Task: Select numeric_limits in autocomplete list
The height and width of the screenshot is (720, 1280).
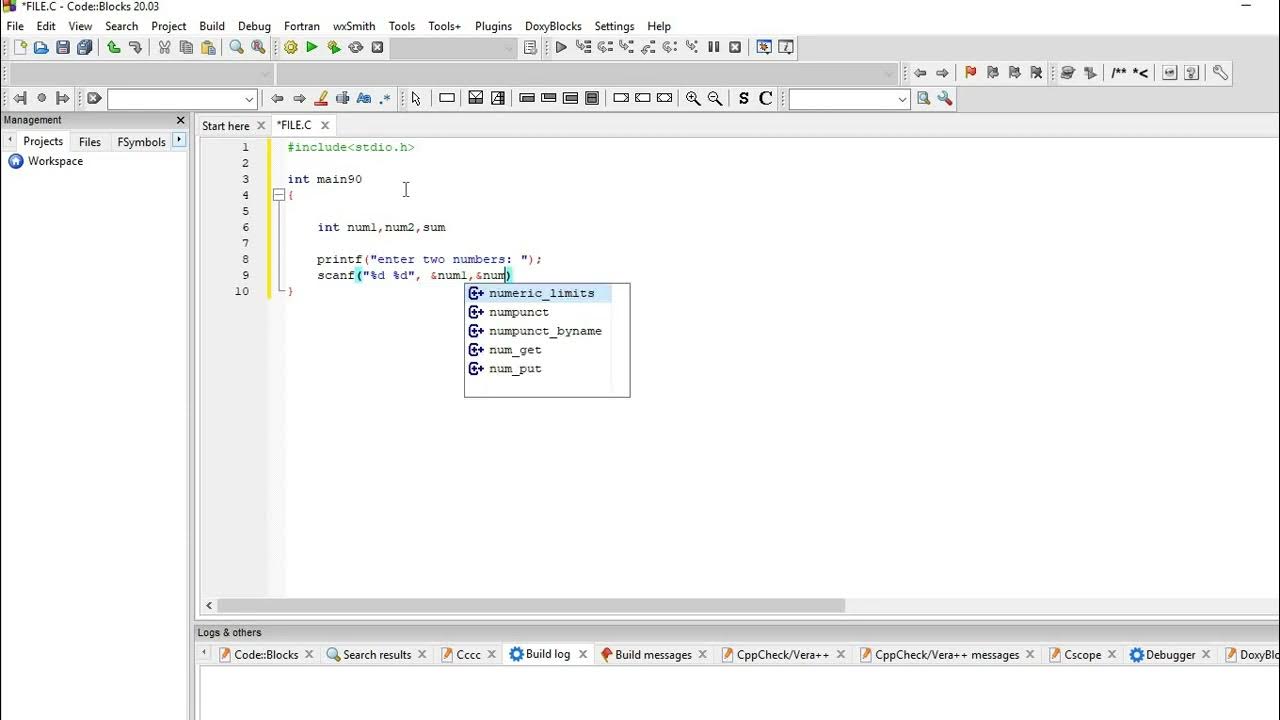Action: 541,293
